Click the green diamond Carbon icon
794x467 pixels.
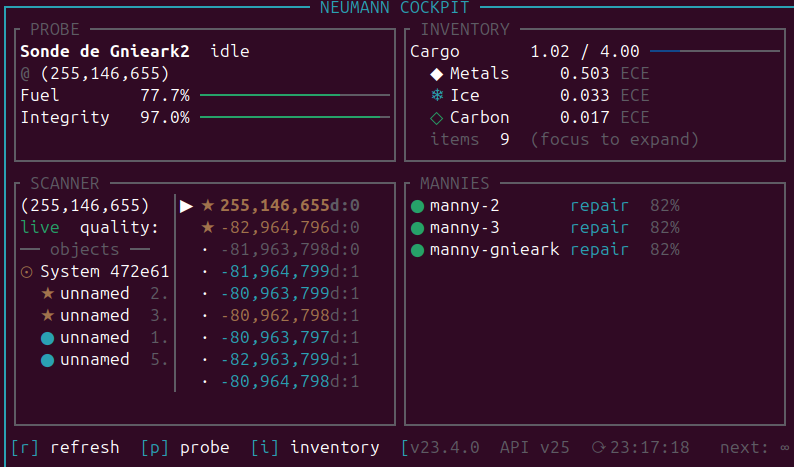click(x=436, y=118)
